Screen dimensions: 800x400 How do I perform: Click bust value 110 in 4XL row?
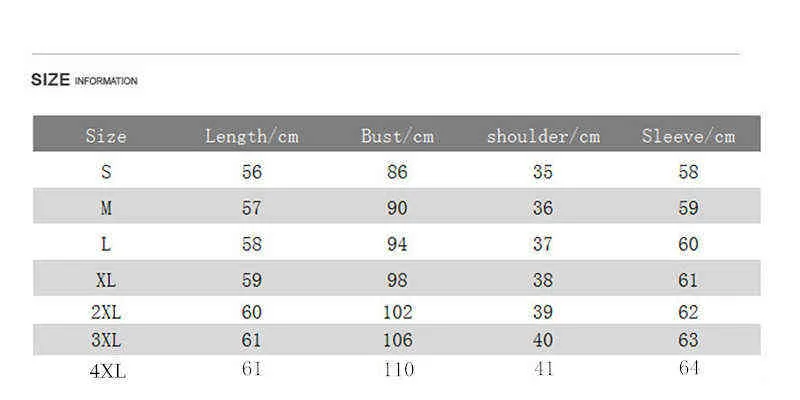(x=397, y=369)
